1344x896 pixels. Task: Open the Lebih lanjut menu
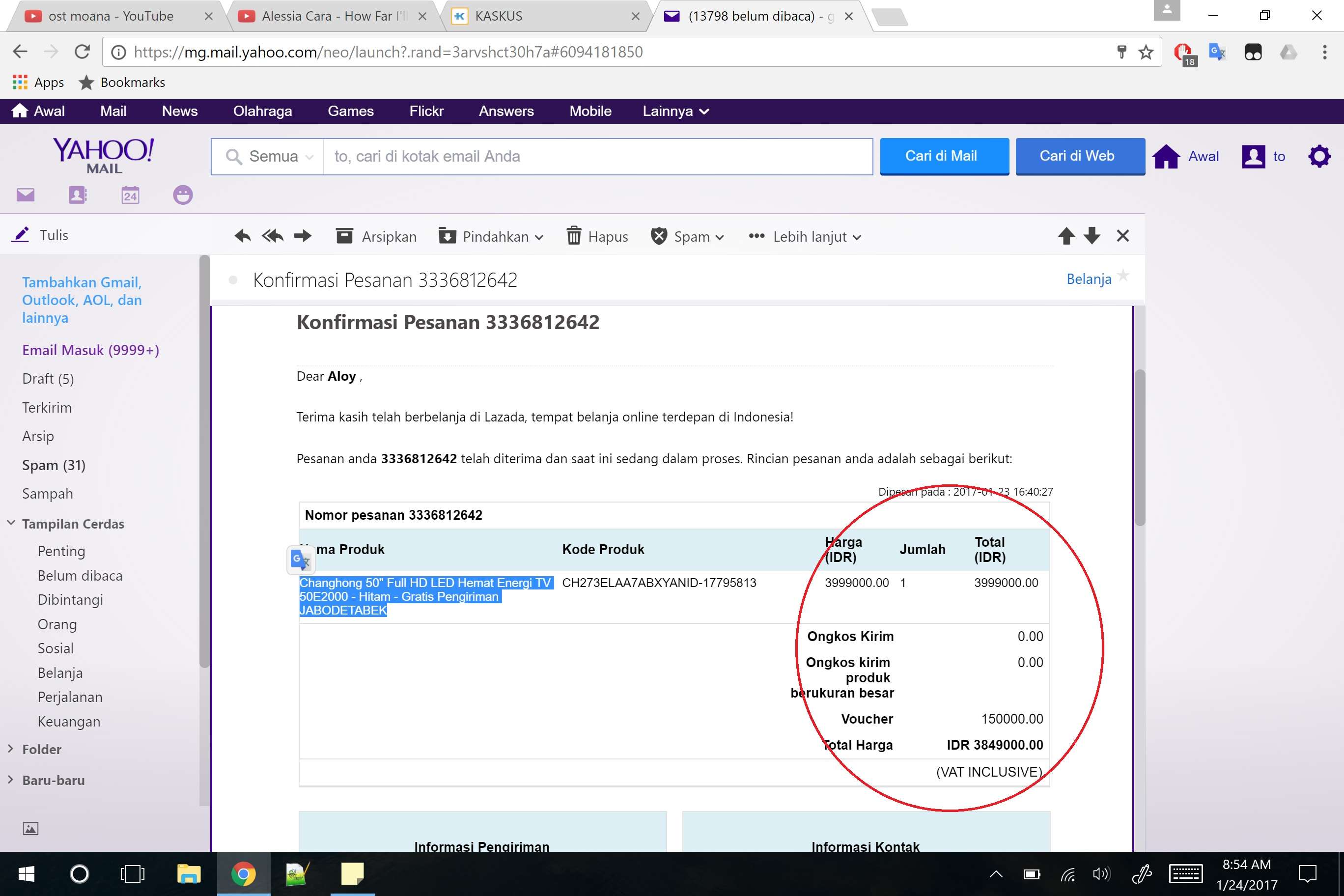click(x=805, y=236)
